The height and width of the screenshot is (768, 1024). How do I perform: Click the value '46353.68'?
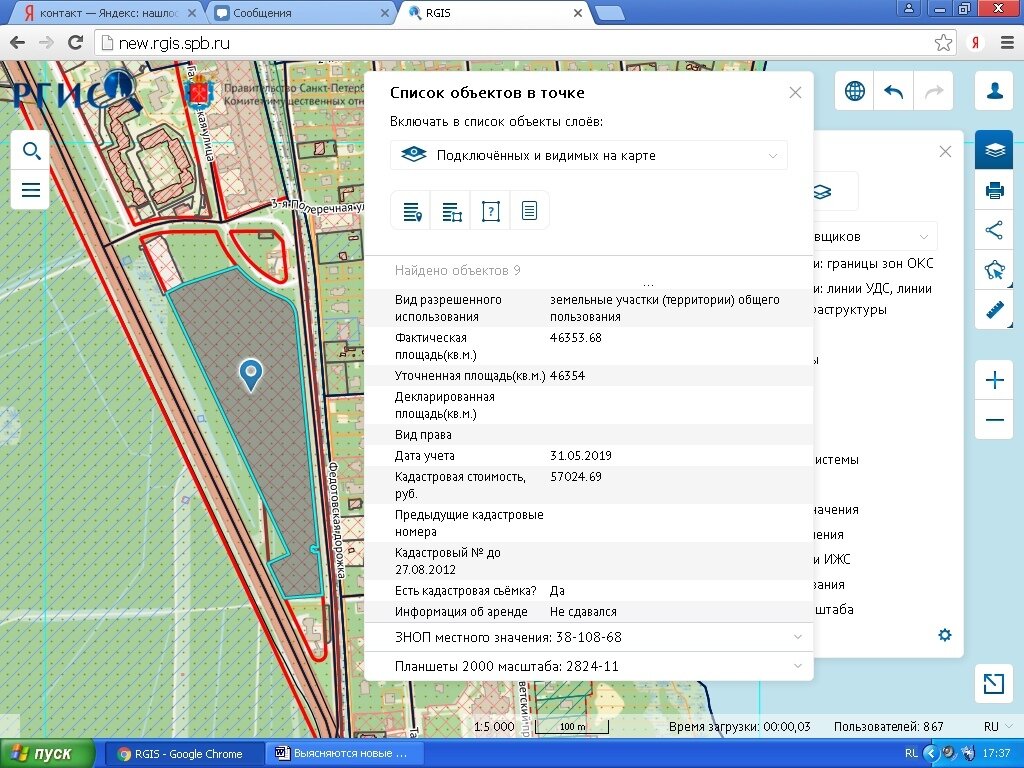(576, 338)
